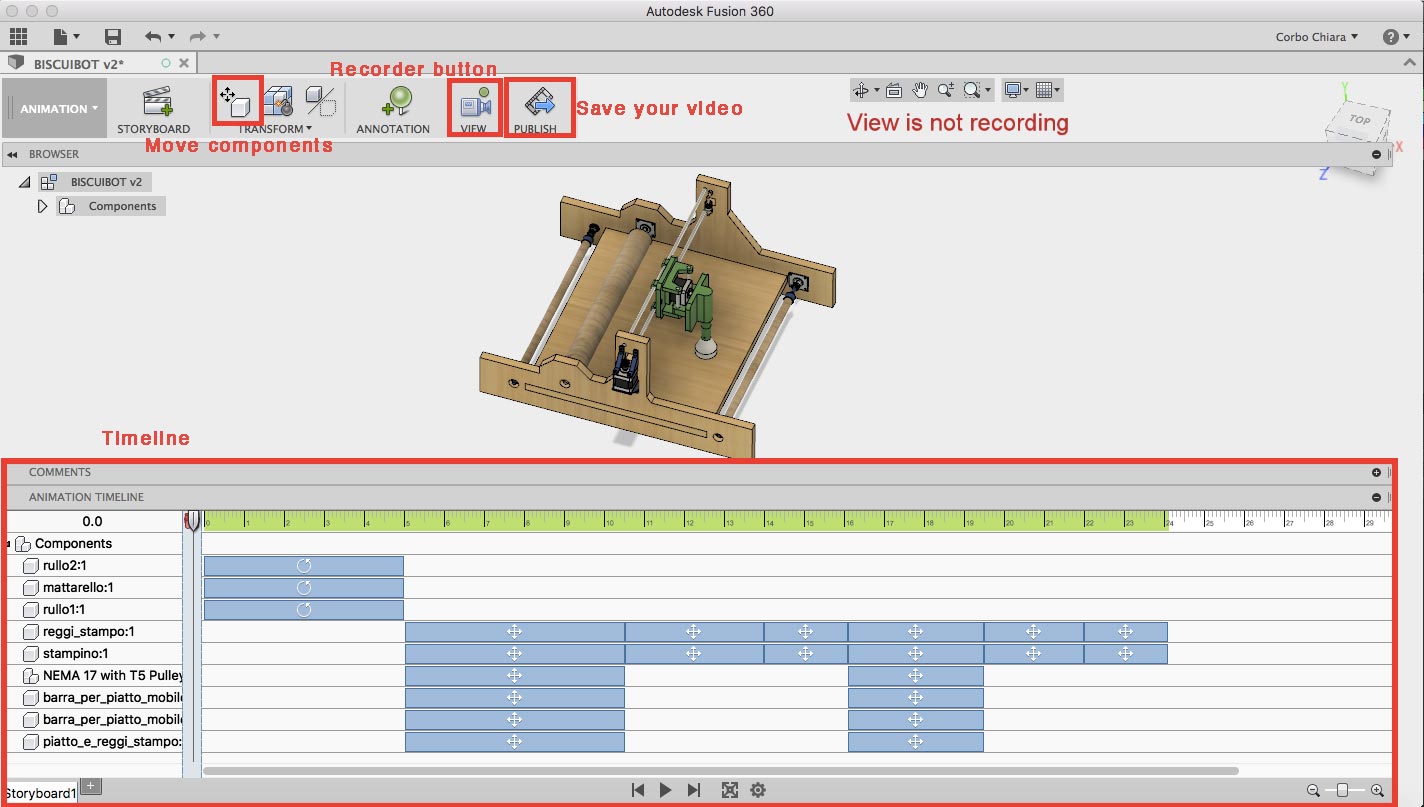Image resolution: width=1424 pixels, height=807 pixels.
Task: Collapse the BISCUIBOT v2 browser node
Action: (24, 182)
